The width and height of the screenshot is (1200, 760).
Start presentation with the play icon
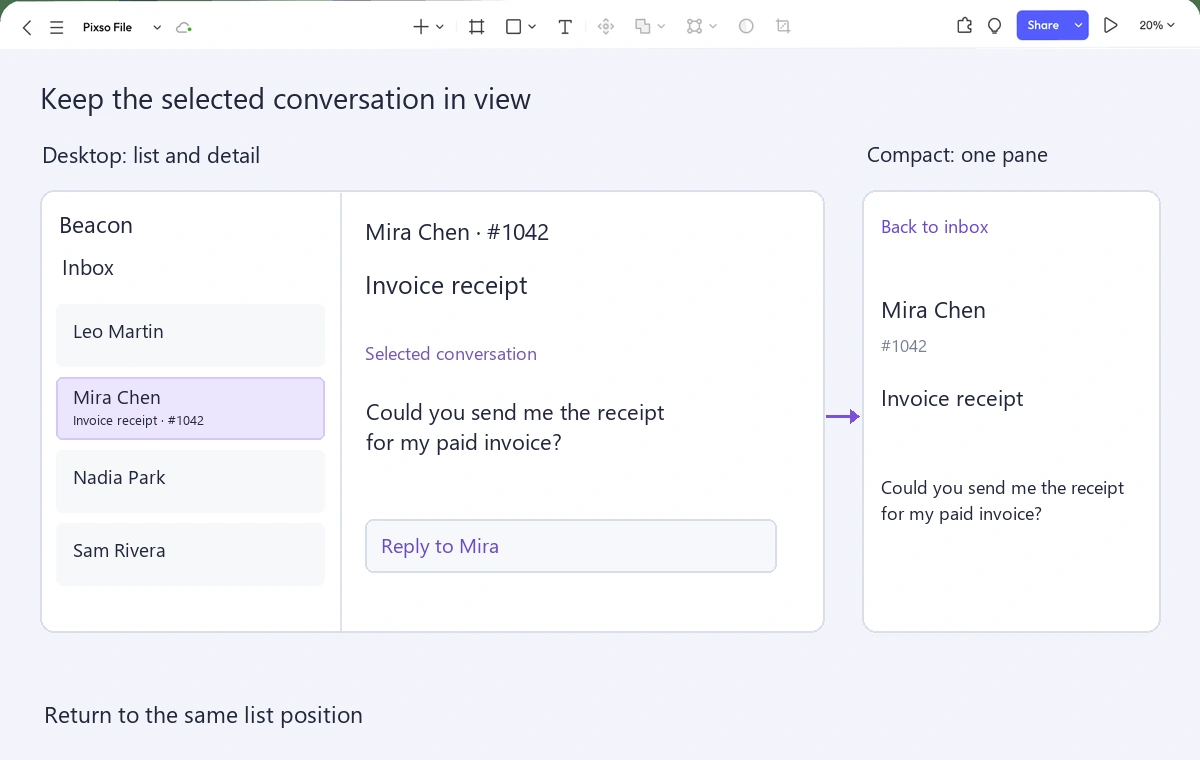click(1110, 26)
